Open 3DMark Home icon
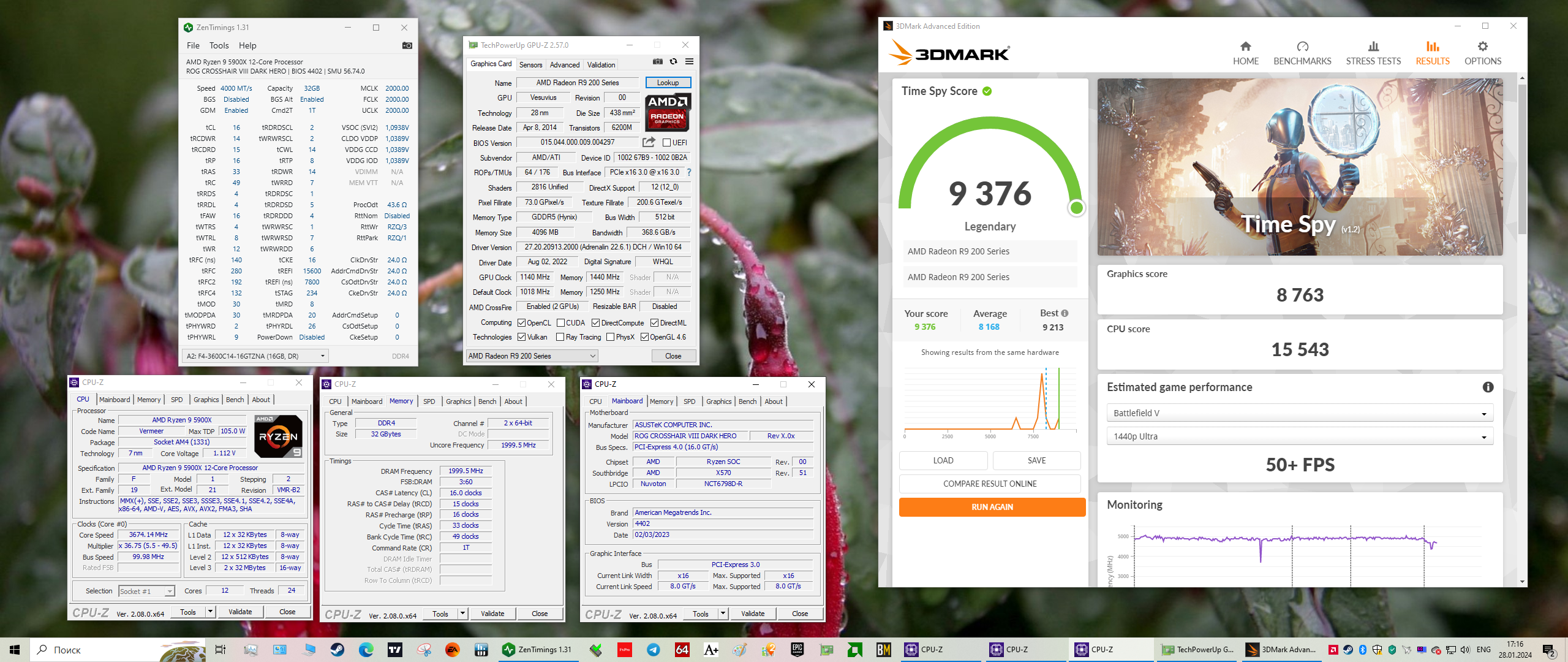Viewport: 1568px width, 662px height. [1245, 47]
